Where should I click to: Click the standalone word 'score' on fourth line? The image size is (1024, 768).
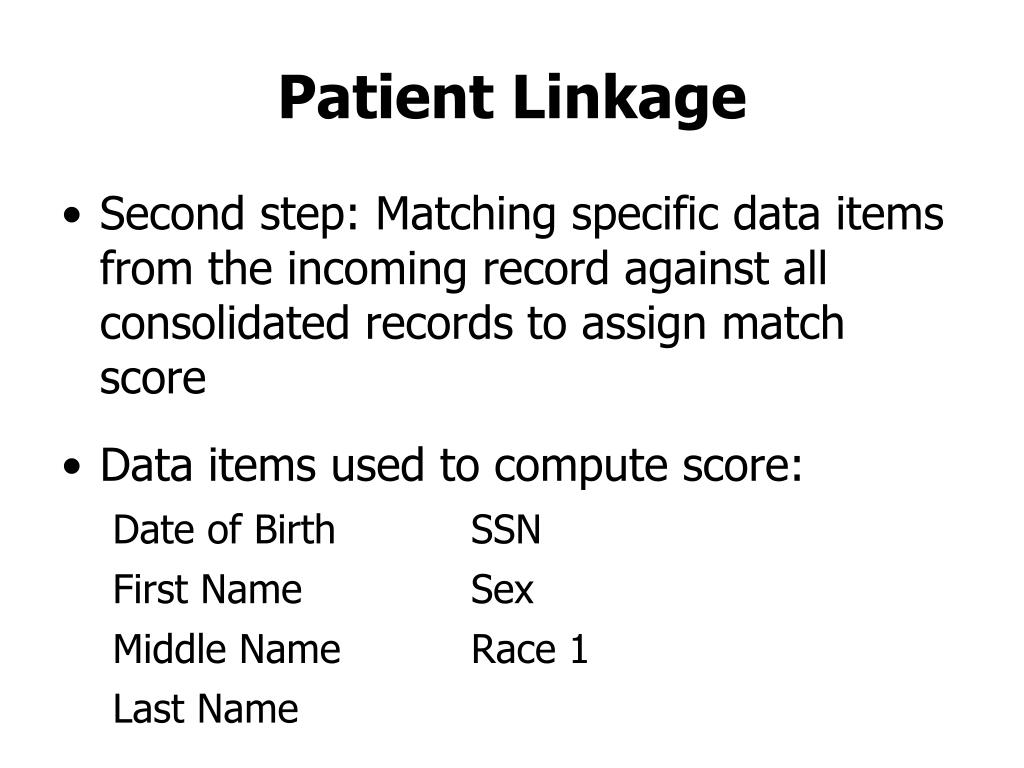click(153, 379)
